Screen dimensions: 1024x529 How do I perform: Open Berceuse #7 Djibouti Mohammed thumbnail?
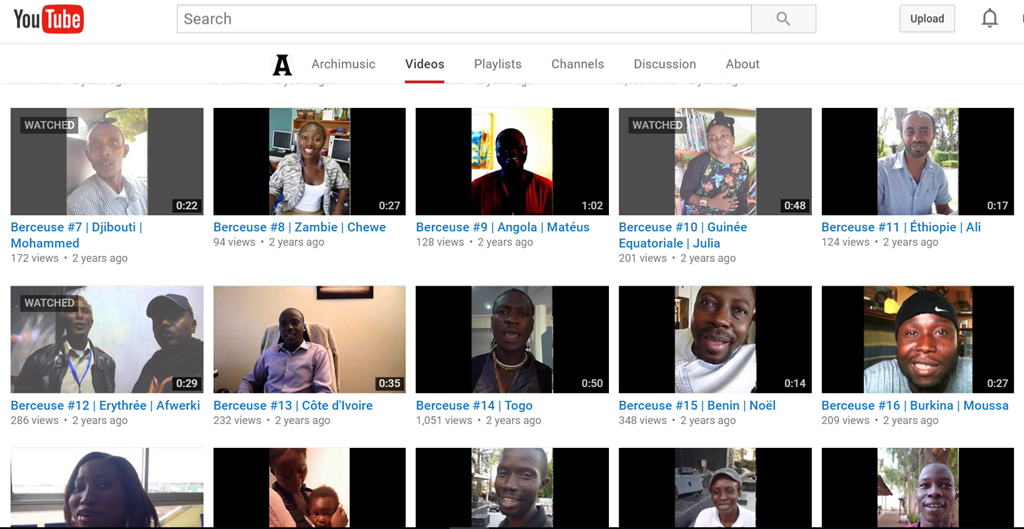(x=107, y=161)
